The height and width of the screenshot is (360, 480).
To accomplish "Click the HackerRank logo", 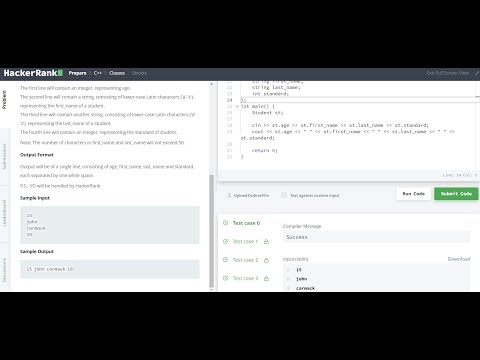I will click(33, 73).
